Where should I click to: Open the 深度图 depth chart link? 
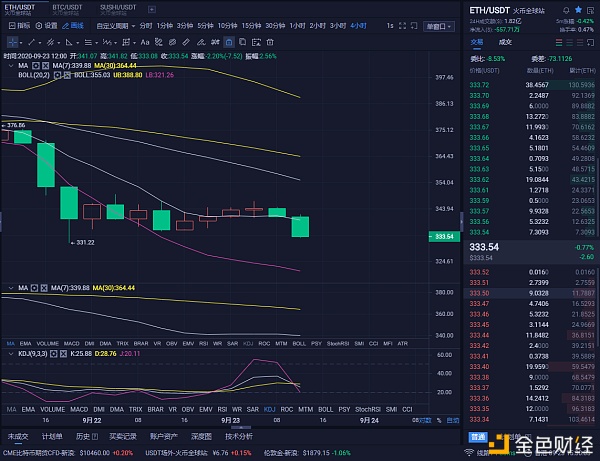click(201, 436)
